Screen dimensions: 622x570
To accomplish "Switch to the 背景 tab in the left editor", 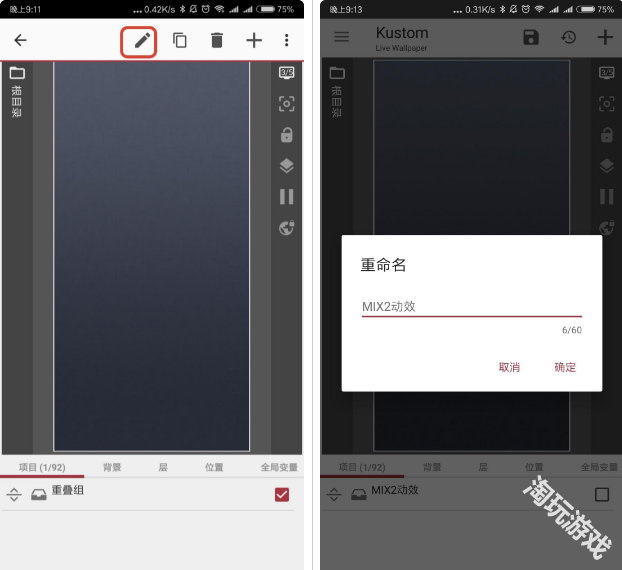I will coord(113,467).
